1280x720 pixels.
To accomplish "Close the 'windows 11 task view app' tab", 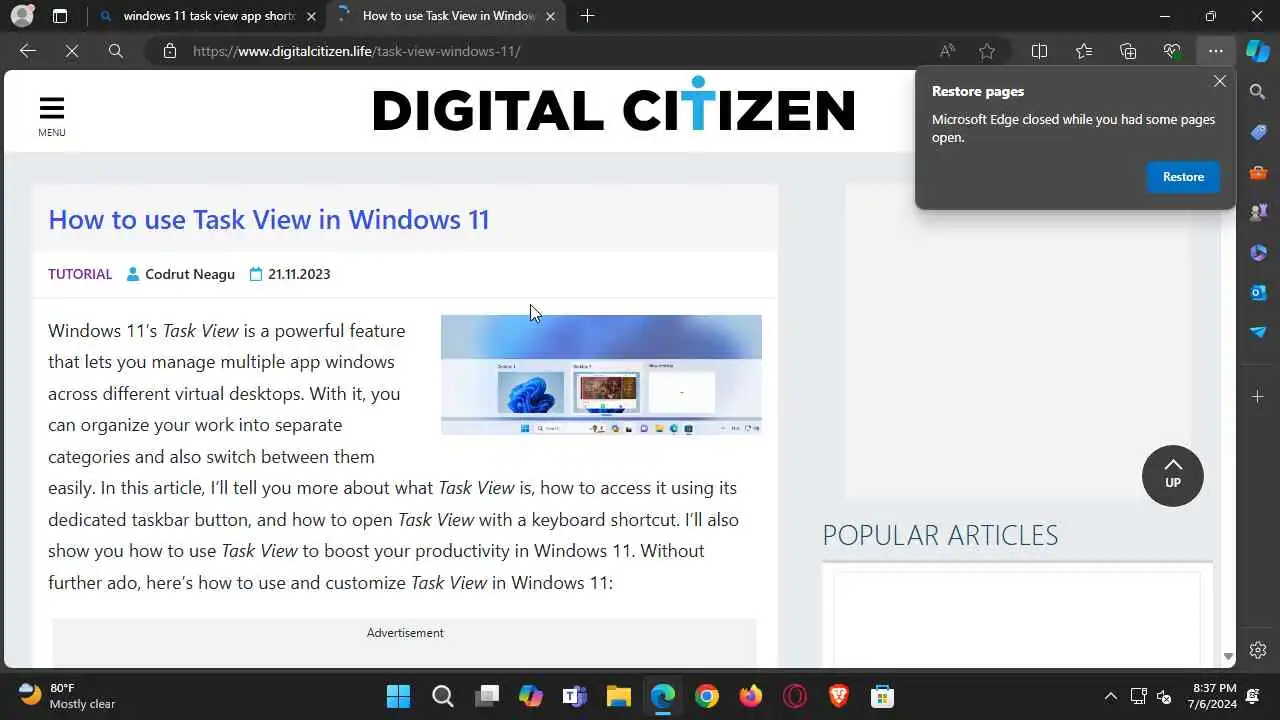I will [x=311, y=16].
